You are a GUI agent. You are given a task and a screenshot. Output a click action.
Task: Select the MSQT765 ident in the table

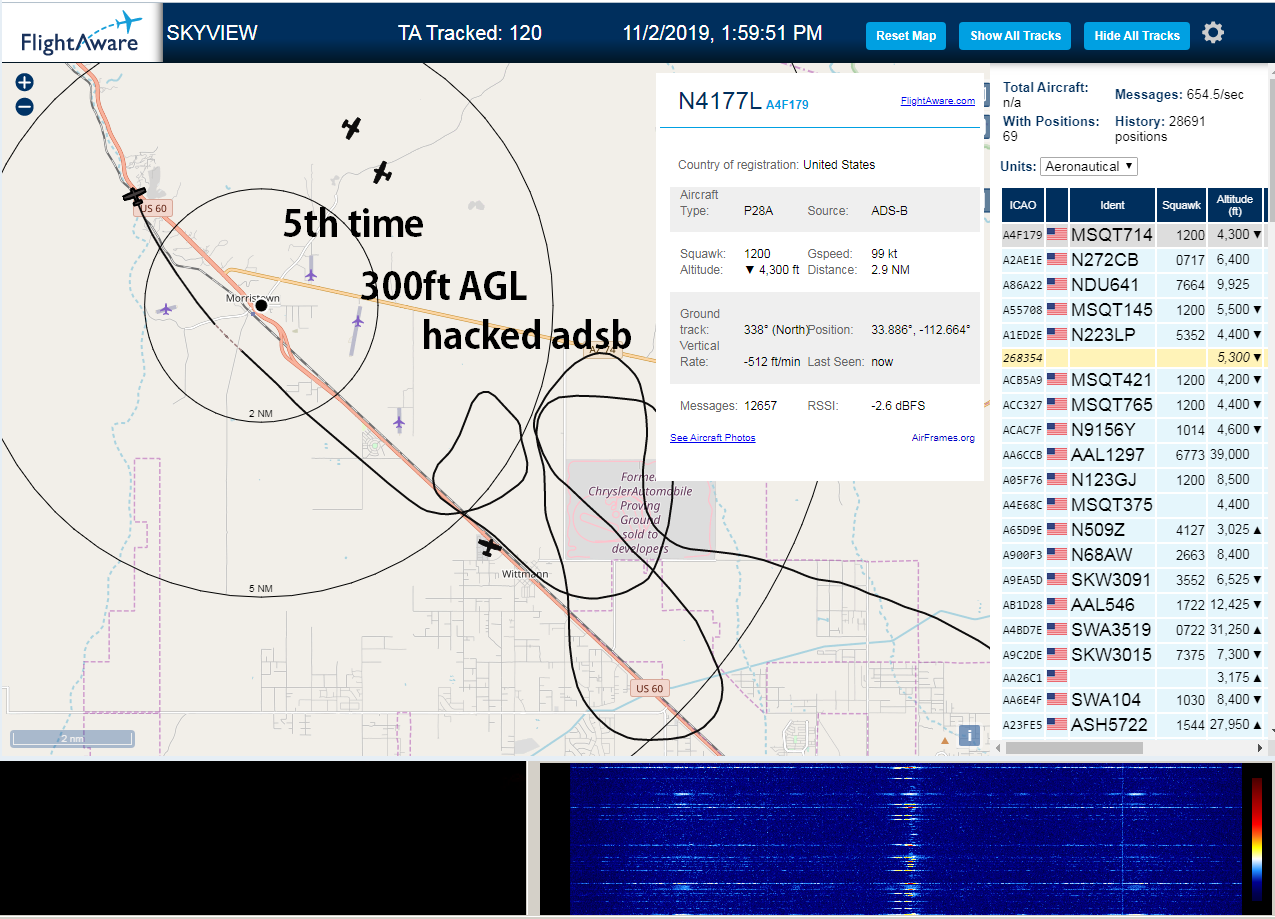(1111, 405)
